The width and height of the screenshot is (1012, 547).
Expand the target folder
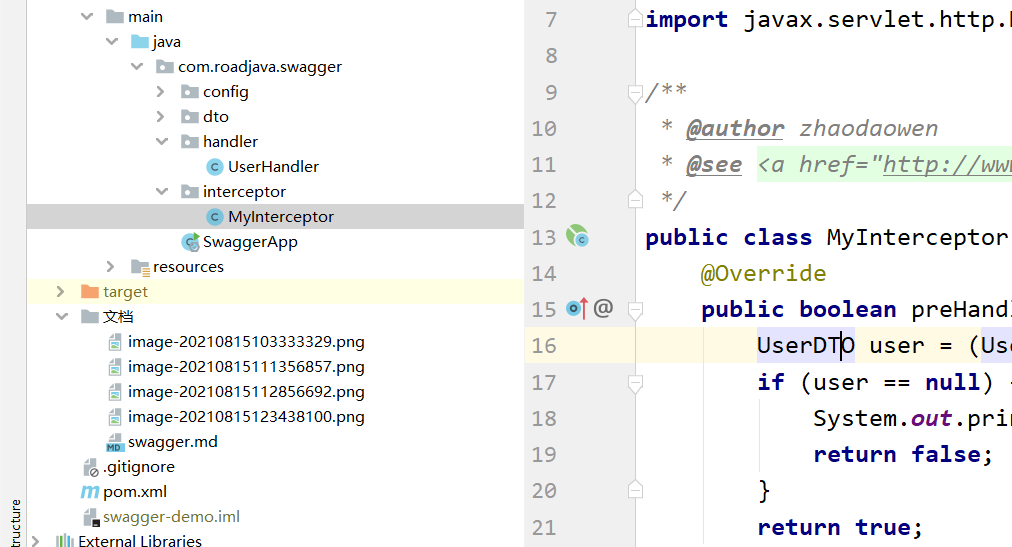coord(61,292)
